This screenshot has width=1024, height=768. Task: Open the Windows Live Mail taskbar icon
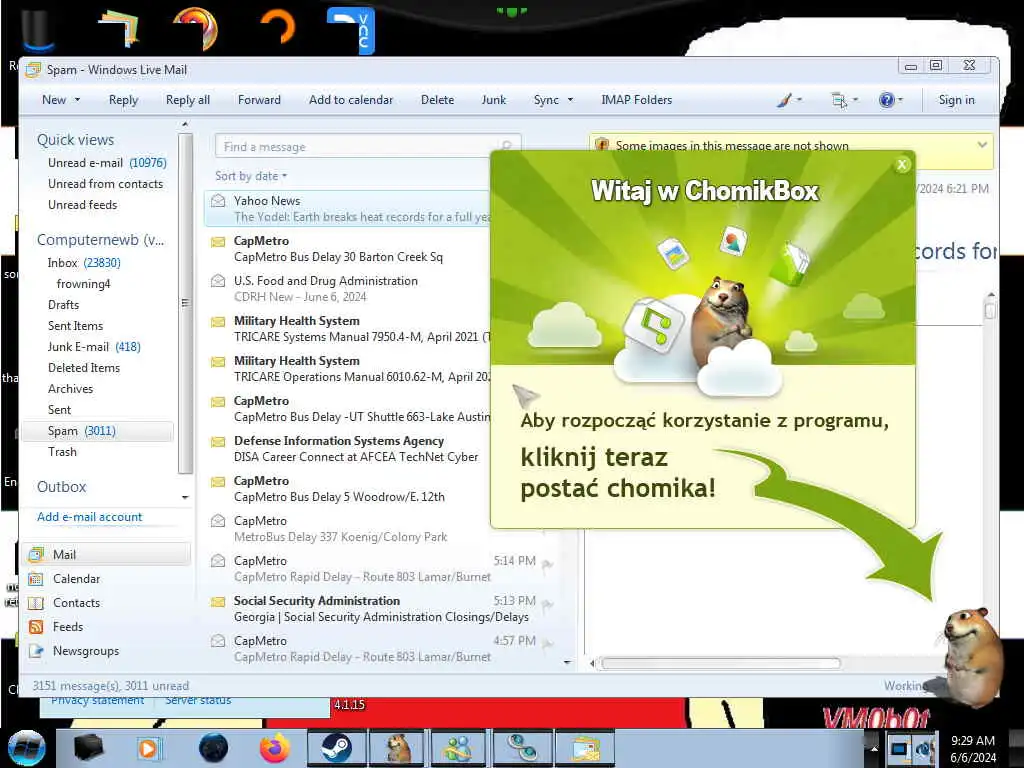[x=586, y=748]
